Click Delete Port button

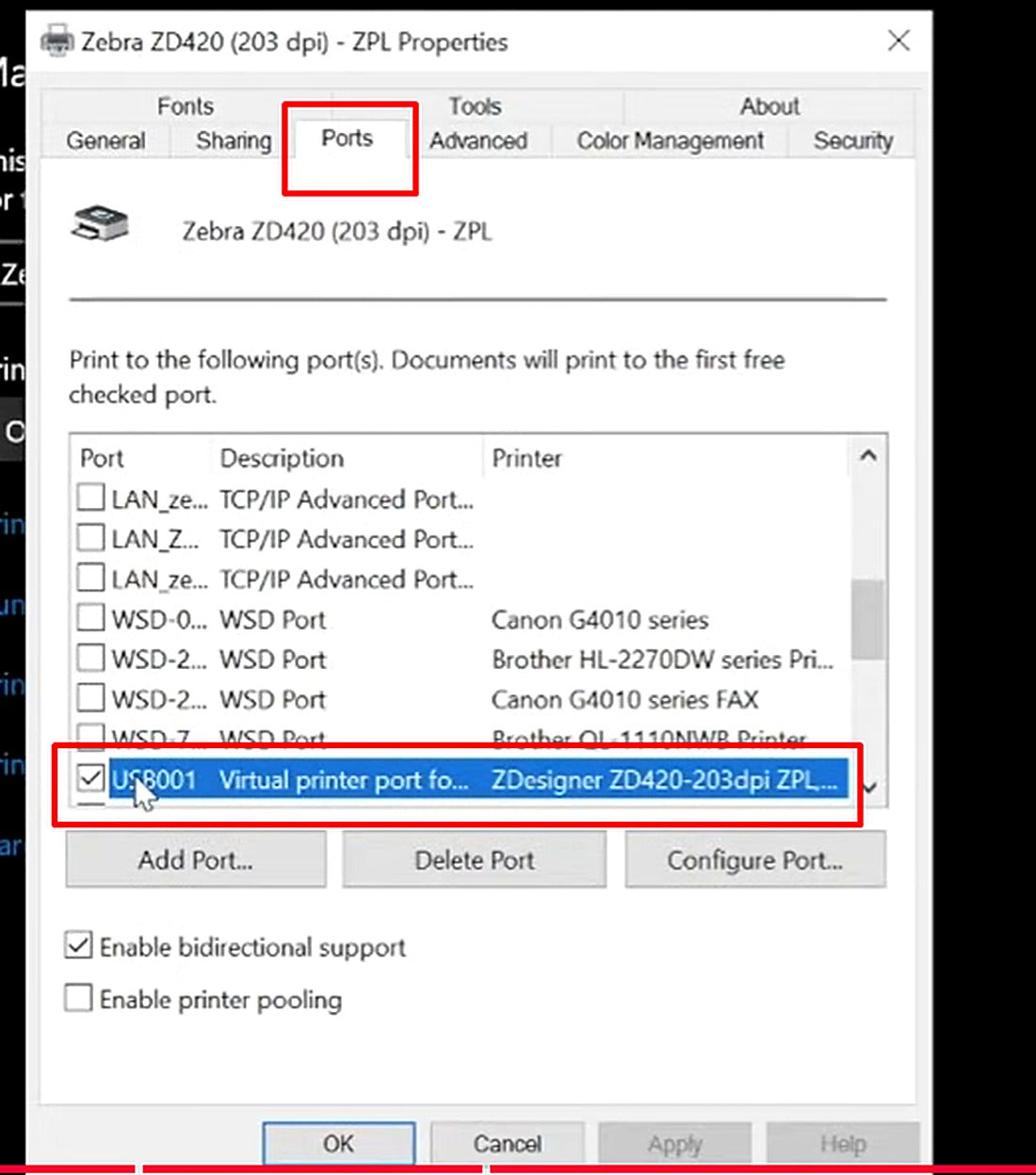point(475,859)
